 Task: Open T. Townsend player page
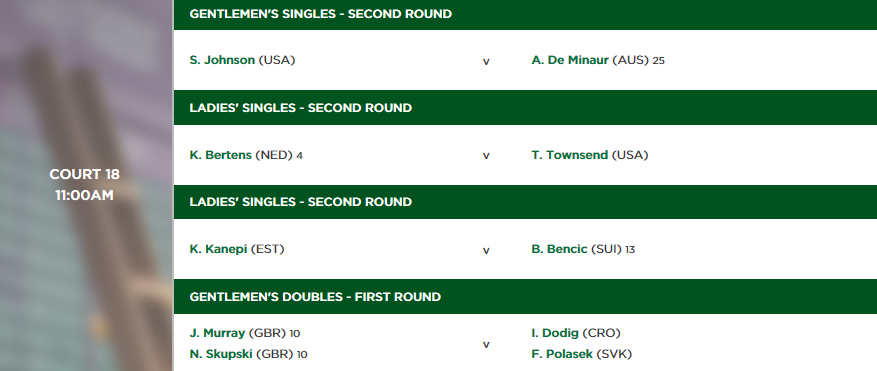(x=569, y=155)
